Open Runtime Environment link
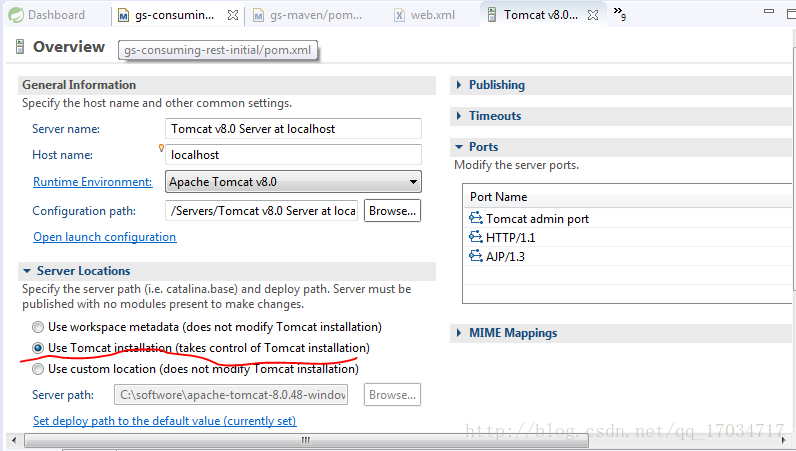Image resolution: width=796 pixels, height=451 pixels. (92, 182)
